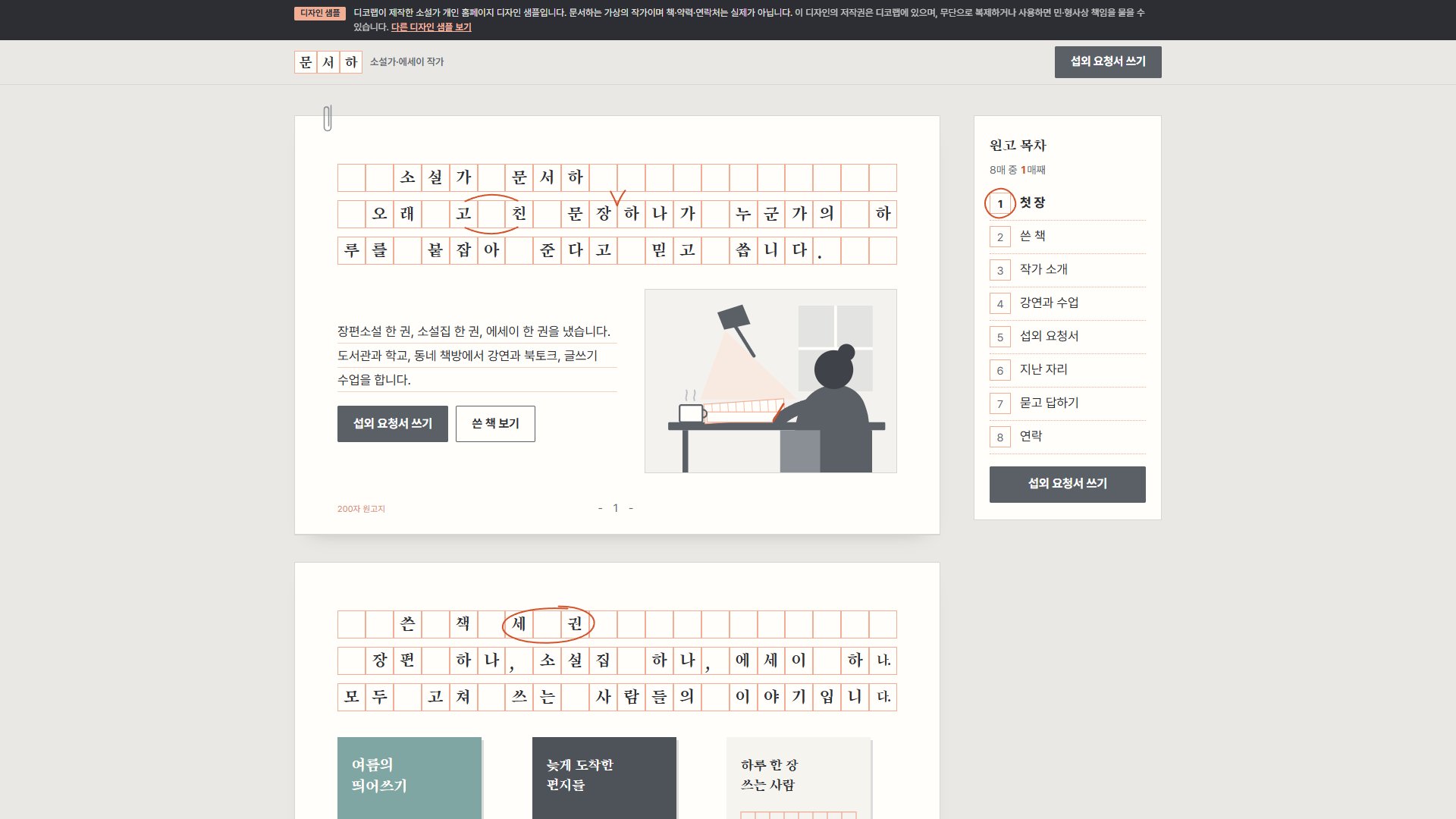The height and width of the screenshot is (819, 1456).
Task: Go to the 쓴 책 section
Action: (x=1068, y=237)
